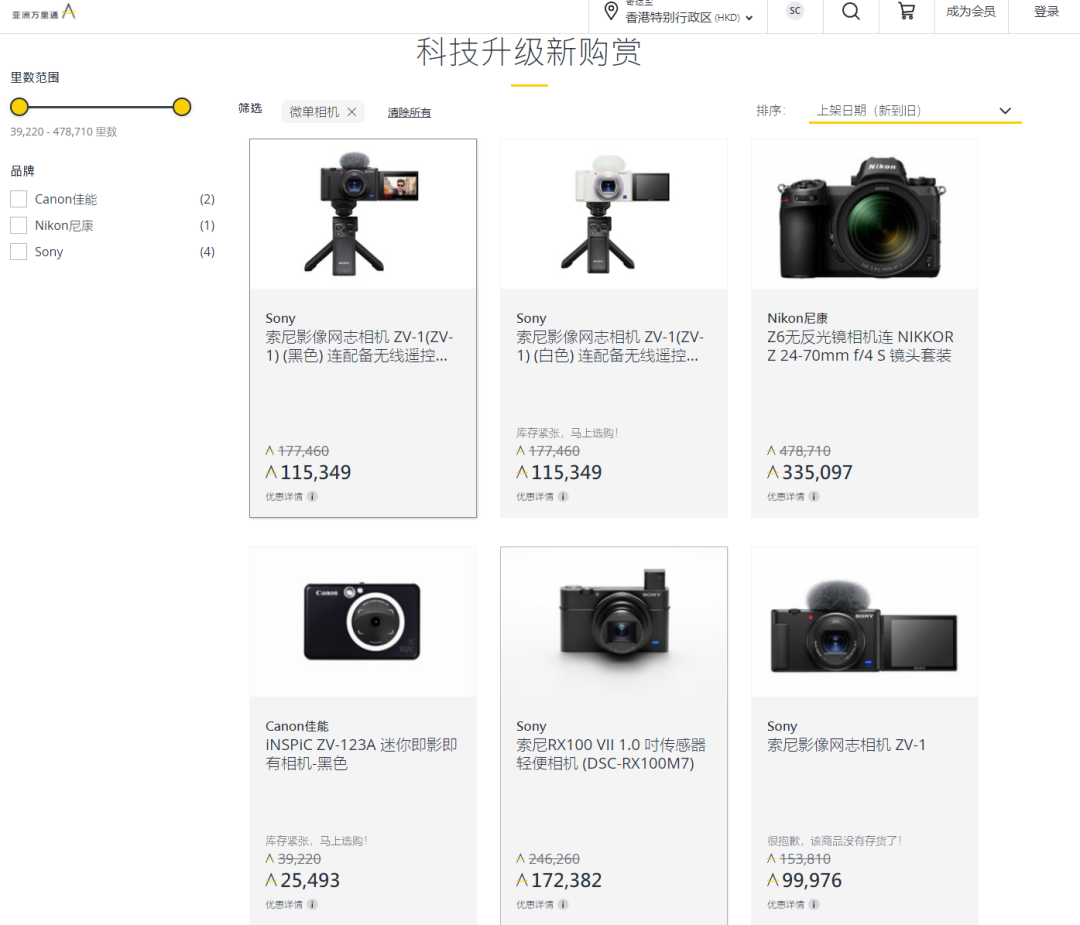Open the white Sony ZV-1 product image
Screen dimensions: 1080x925
coord(614,214)
